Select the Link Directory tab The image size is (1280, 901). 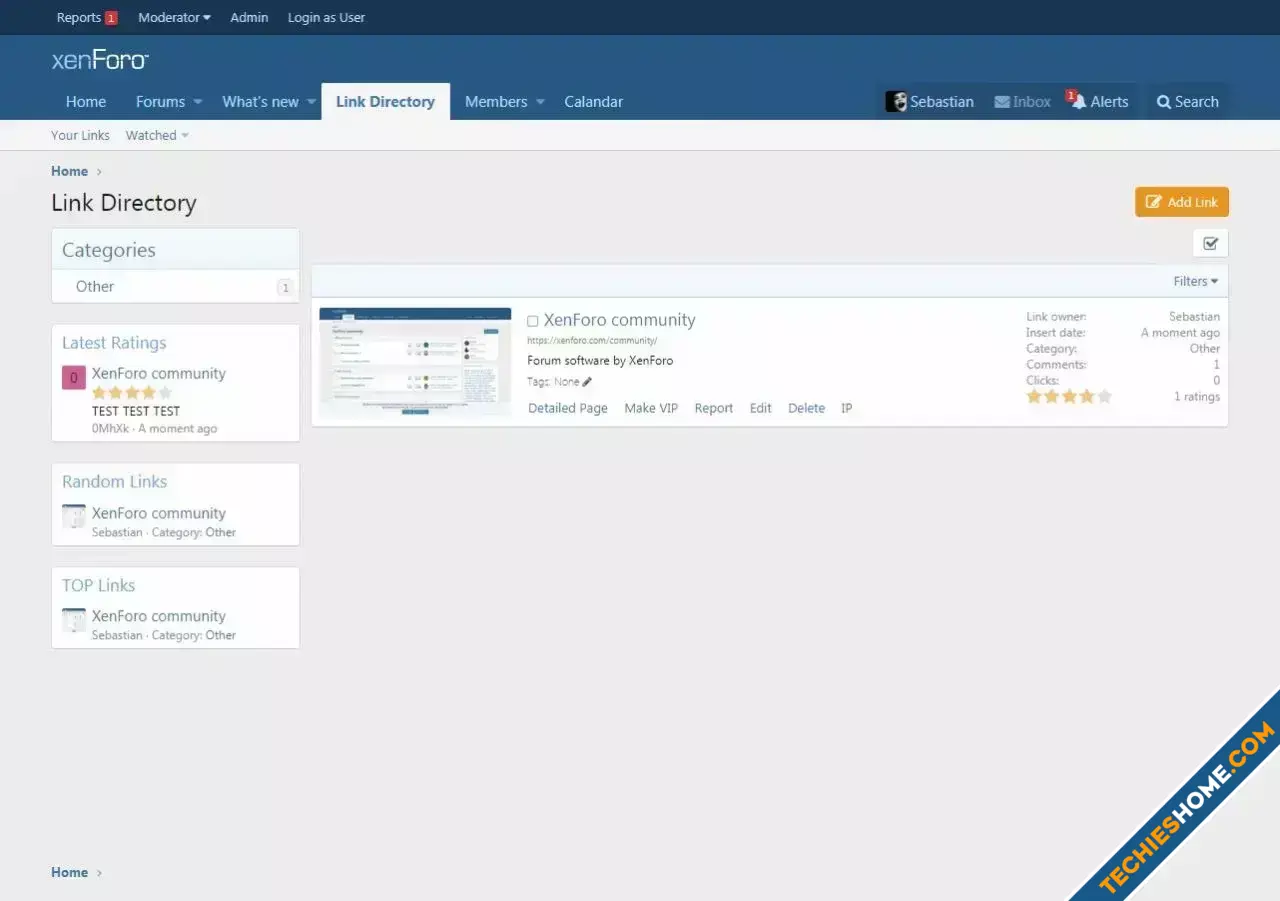tap(385, 102)
